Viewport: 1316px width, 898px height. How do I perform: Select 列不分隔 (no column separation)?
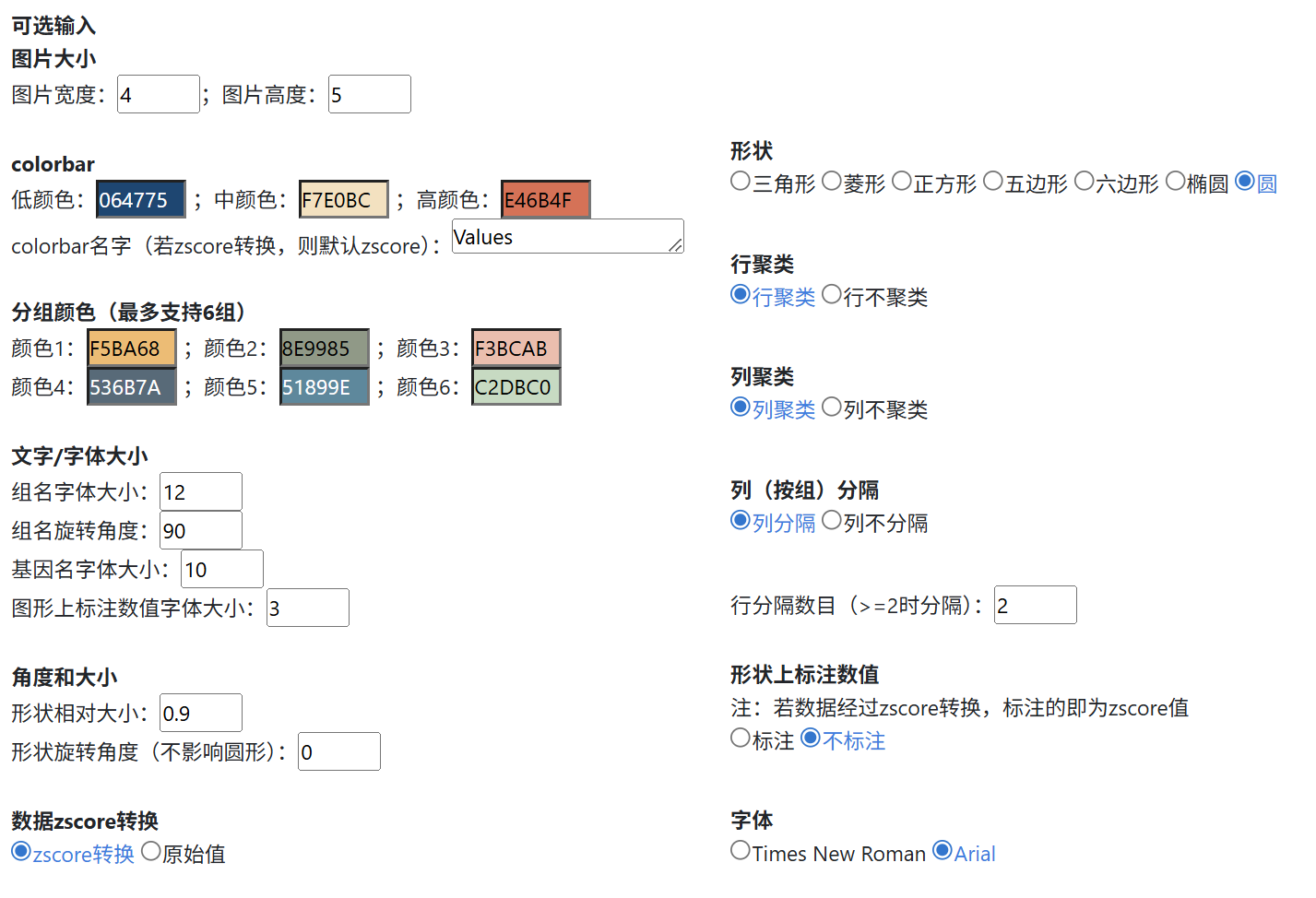click(x=831, y=520)
